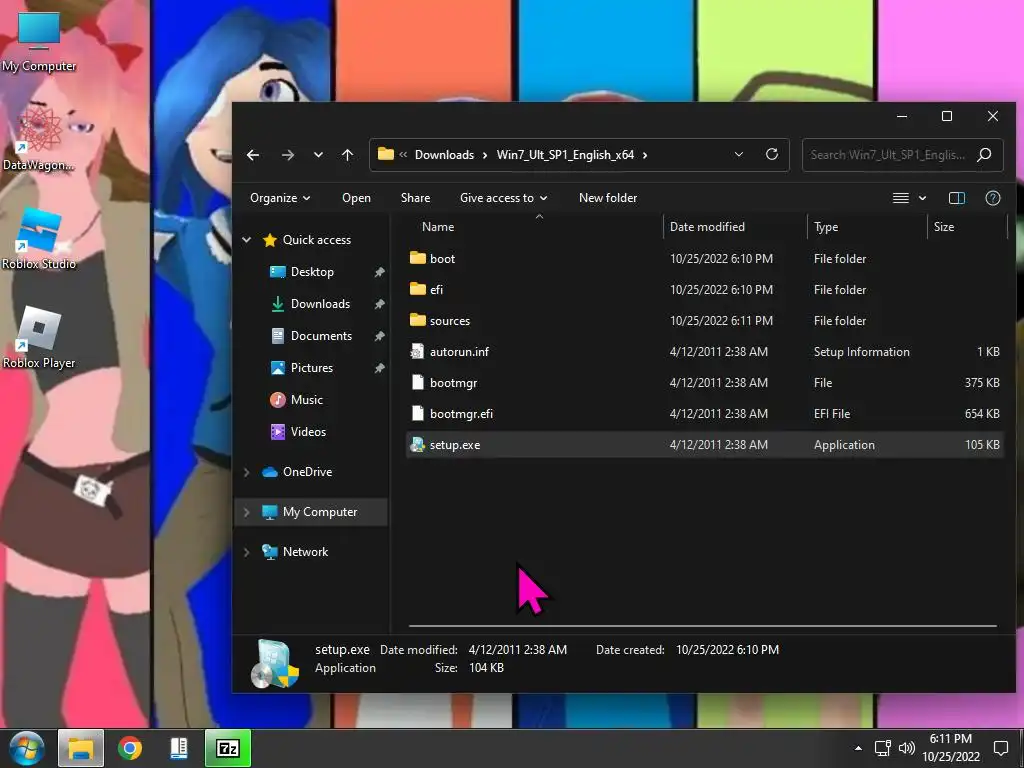Open the notification center icon
The image size is (1024, 768).
click(x=1000, y=748)
